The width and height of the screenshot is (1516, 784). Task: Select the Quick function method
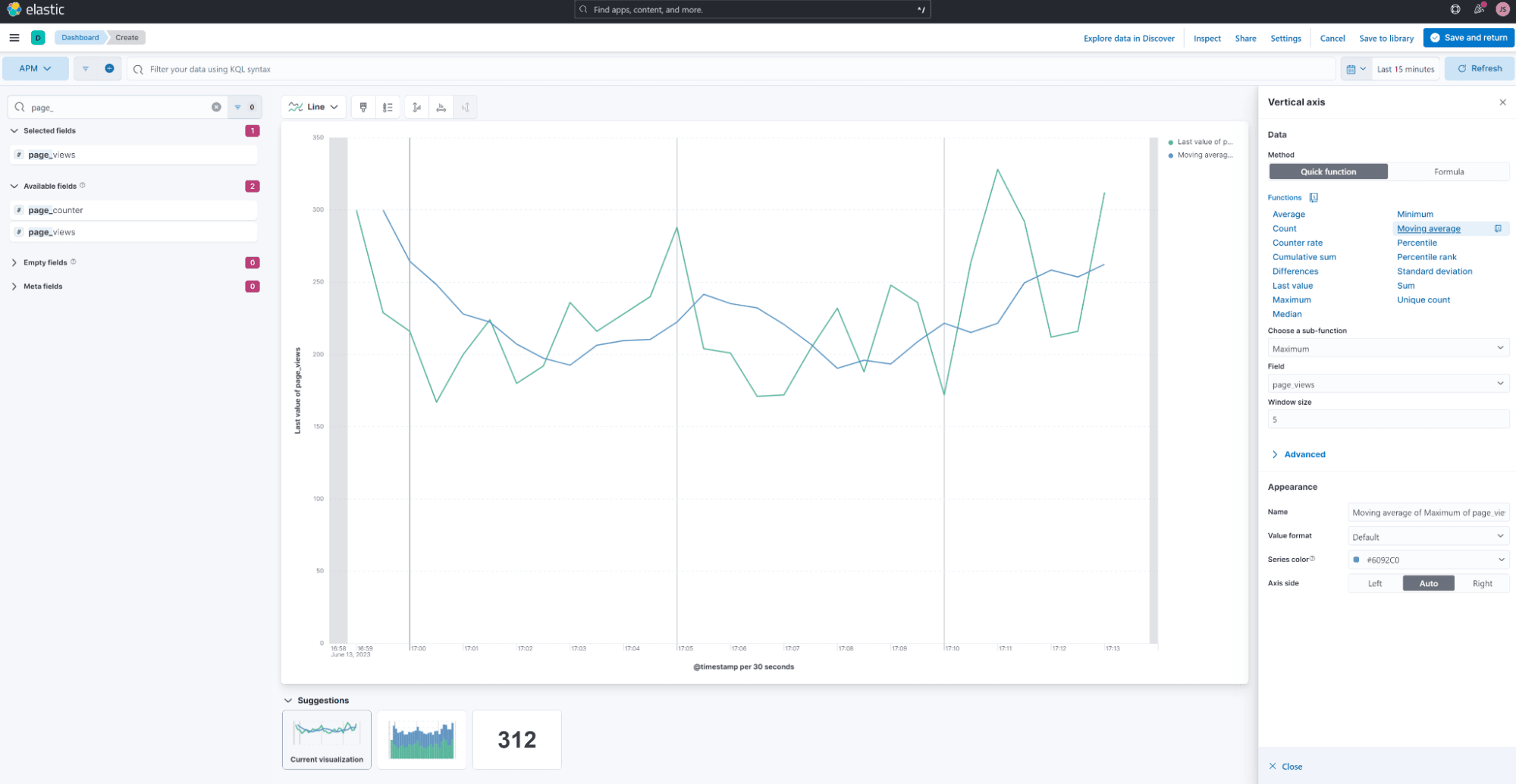coord(1328,172)
